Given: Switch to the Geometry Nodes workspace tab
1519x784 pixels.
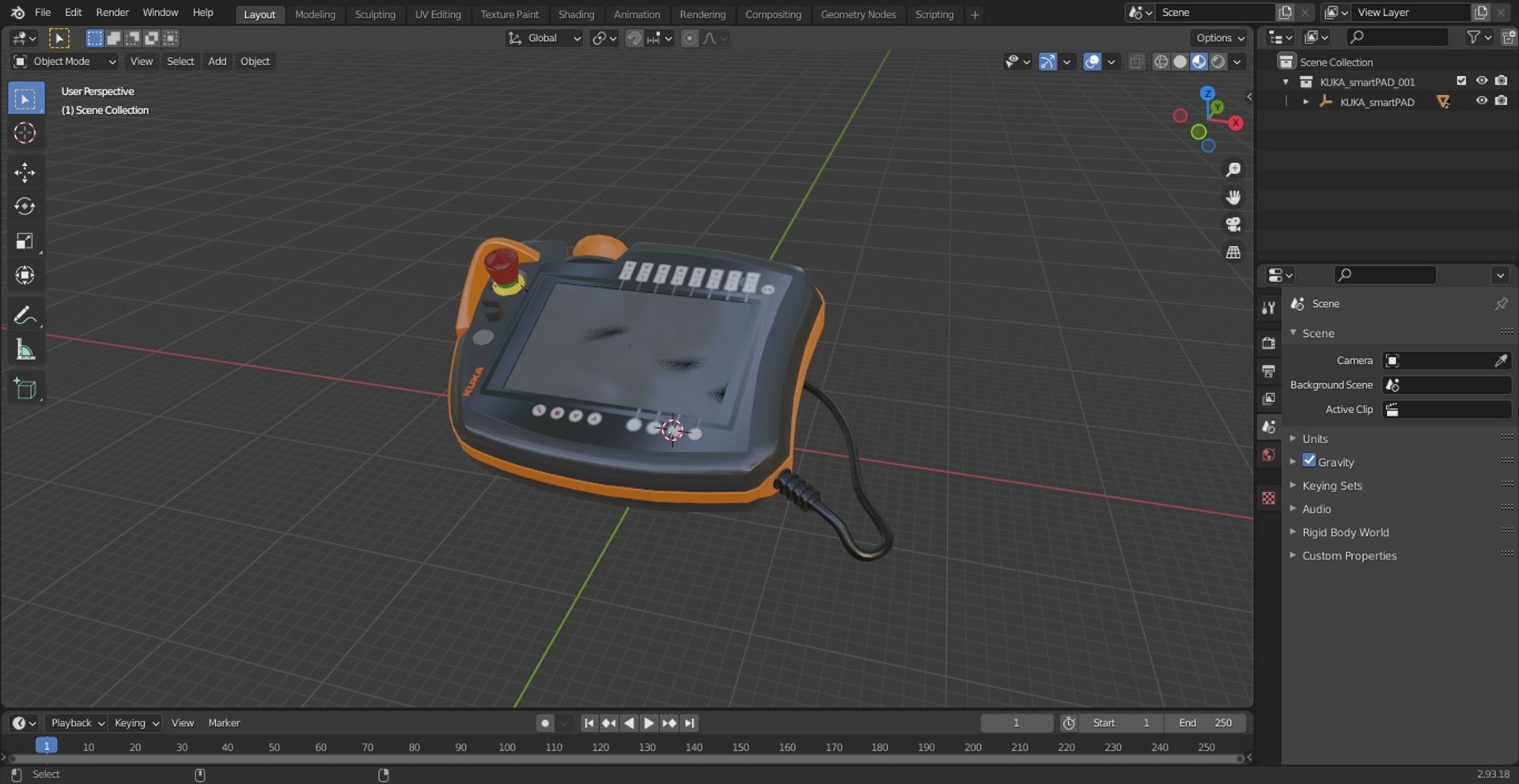Looking at the screenshot, I should 858,14.
